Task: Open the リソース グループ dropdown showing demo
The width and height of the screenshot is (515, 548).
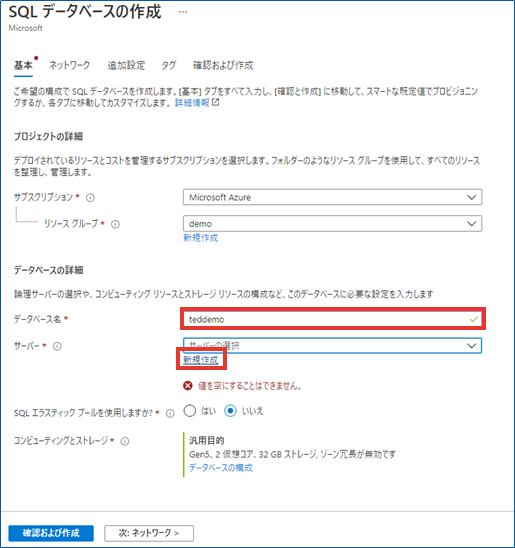Action: [332, 223]
